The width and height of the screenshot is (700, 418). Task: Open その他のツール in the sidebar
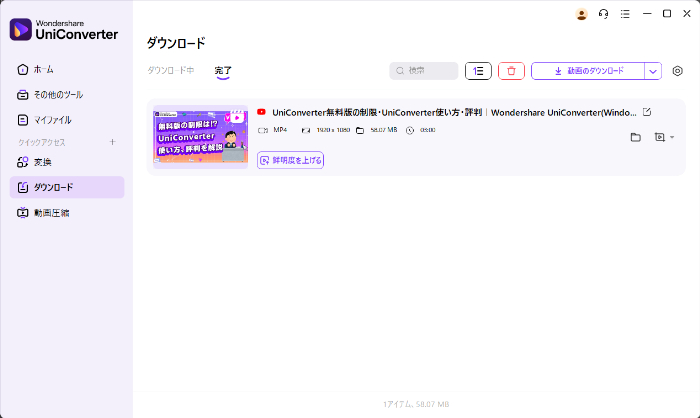click(67, 95)
